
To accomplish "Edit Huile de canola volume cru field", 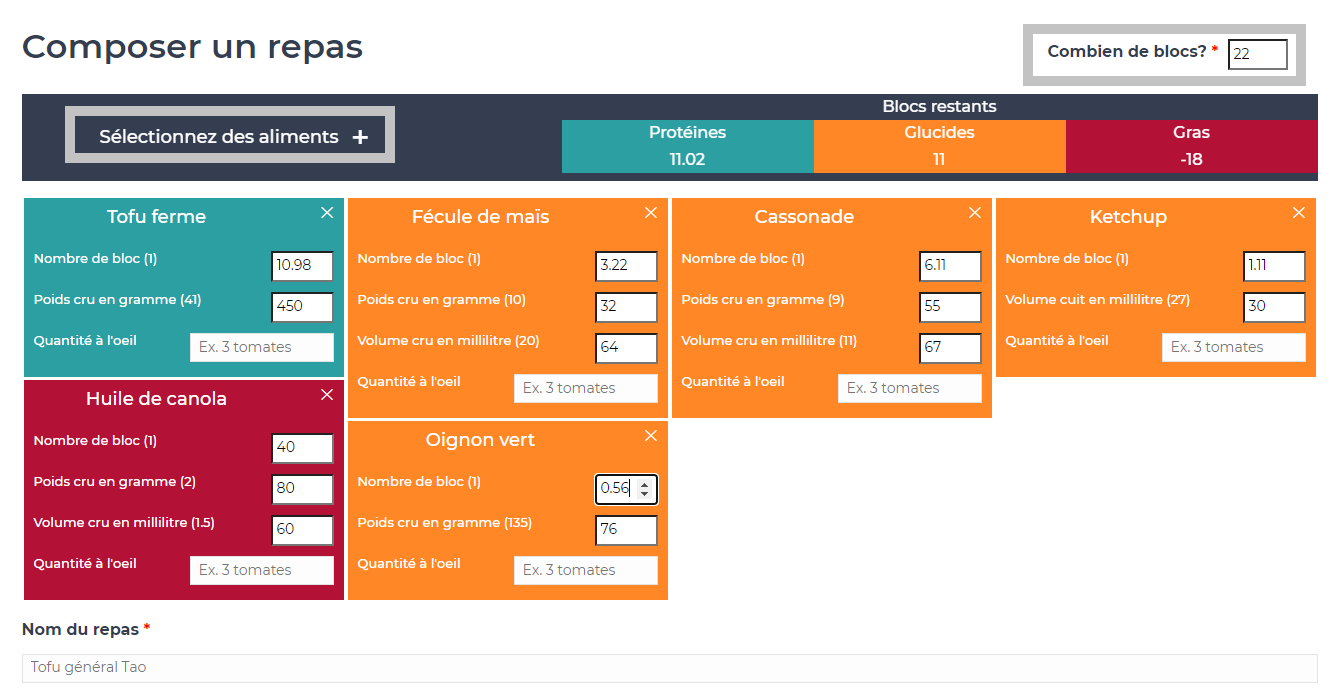I will click(x=302, y=530).
